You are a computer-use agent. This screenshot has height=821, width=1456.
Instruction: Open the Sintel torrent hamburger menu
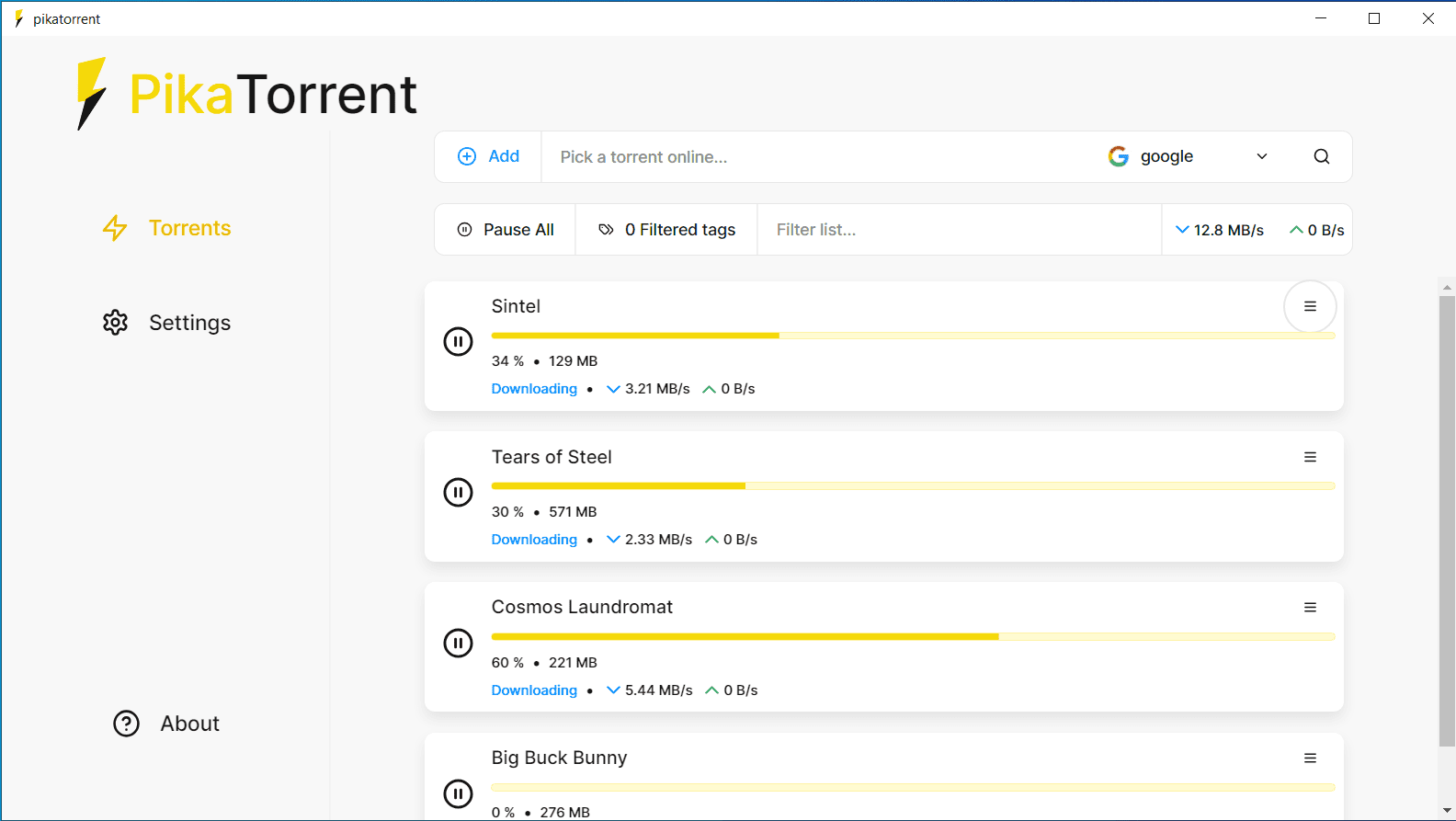tap(1310, 306)
